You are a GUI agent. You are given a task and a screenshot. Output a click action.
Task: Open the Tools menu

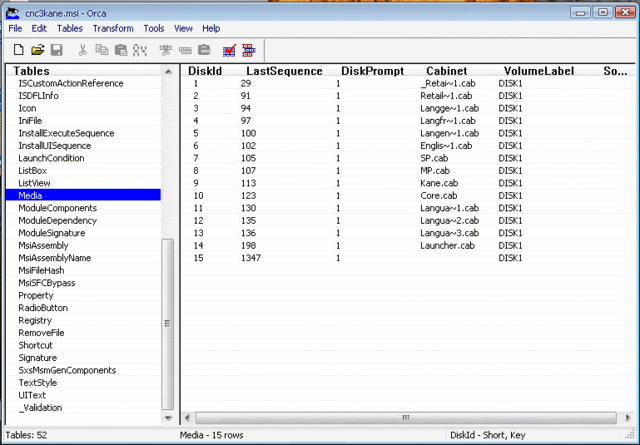coord(154,28)
